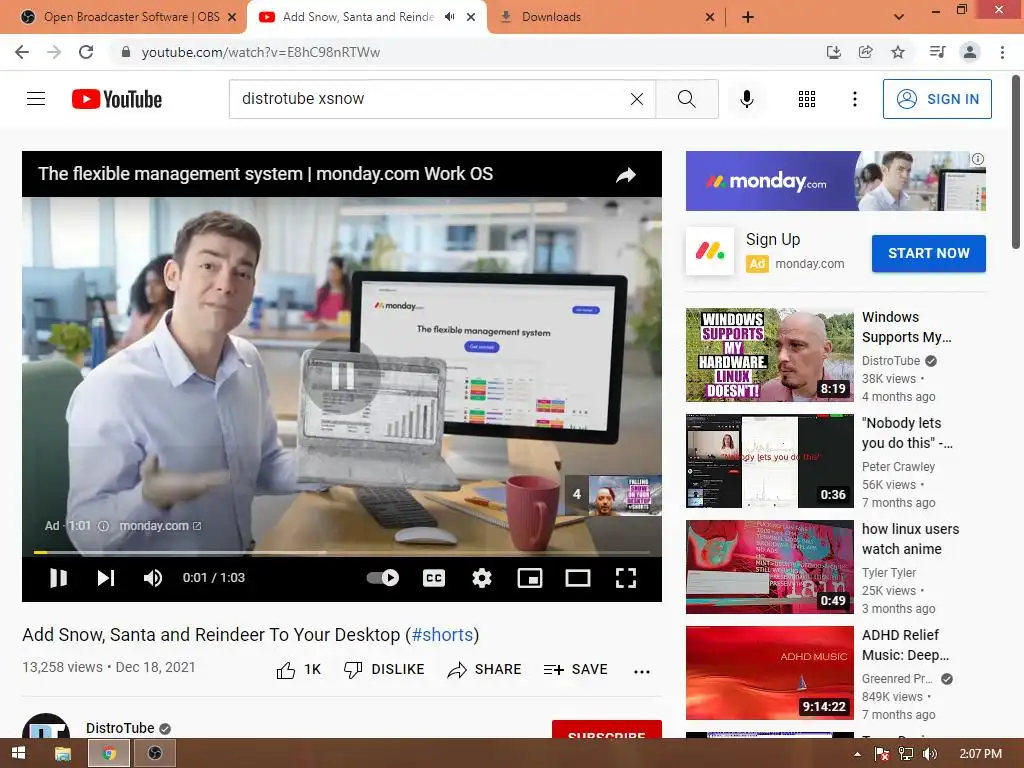Open File Explorer from the taskbar
Screen dimensions: 1024x768
63,754
